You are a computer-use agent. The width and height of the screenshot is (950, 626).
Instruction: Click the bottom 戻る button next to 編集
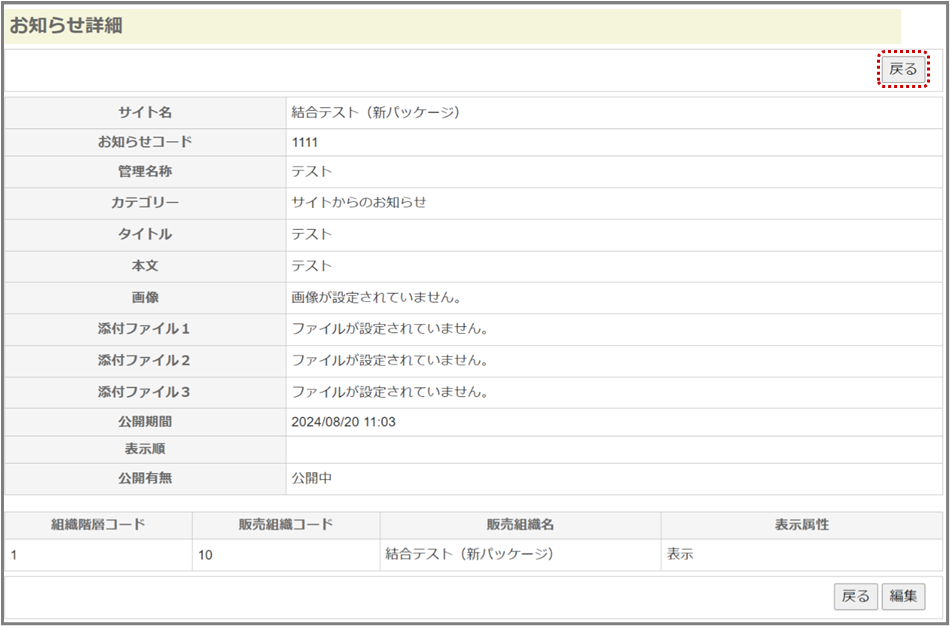[x=855, y=596]
